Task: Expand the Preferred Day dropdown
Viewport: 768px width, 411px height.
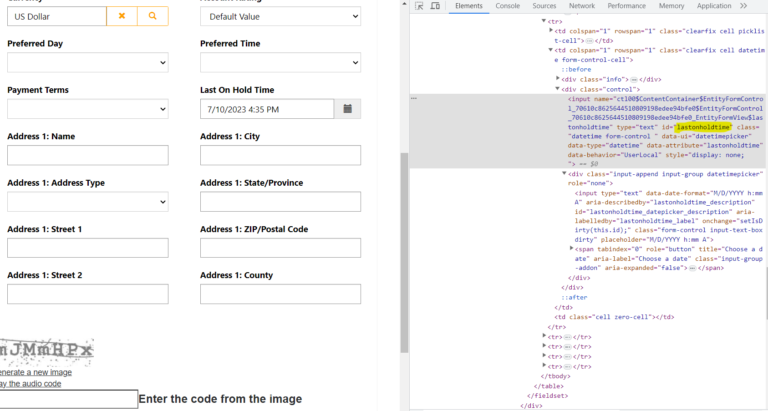Action: [87, 63]
